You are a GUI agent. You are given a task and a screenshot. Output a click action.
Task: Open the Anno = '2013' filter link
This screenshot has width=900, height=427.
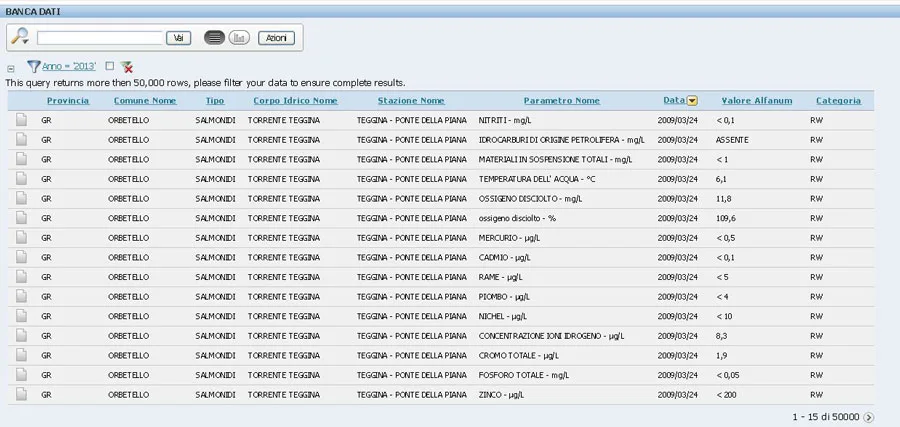[x=69, y=67]
